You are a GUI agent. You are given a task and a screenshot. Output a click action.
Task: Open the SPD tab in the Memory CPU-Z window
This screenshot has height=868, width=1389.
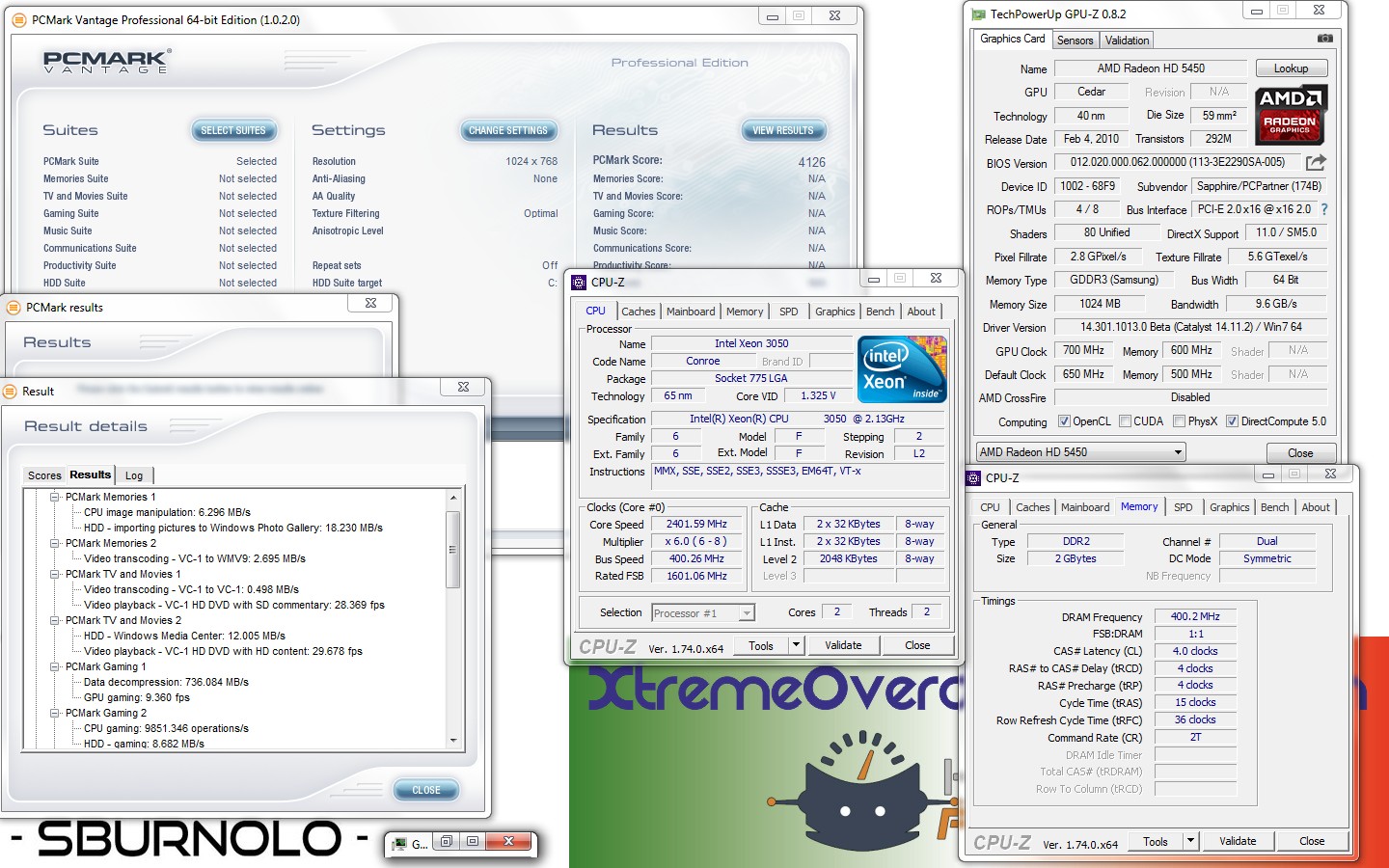[x=1183, y=507]
